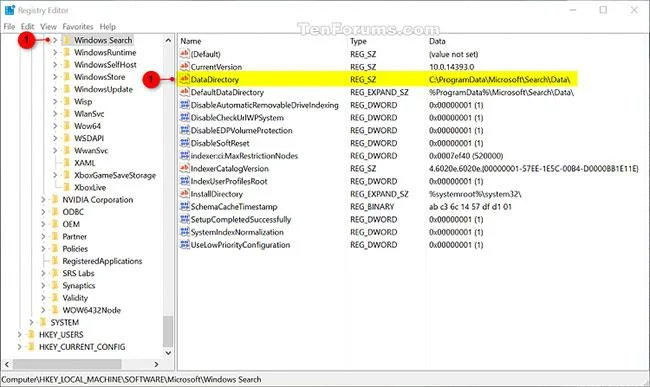
Task: Click the registry path in the status bar
Action: [x=131, y=379]
